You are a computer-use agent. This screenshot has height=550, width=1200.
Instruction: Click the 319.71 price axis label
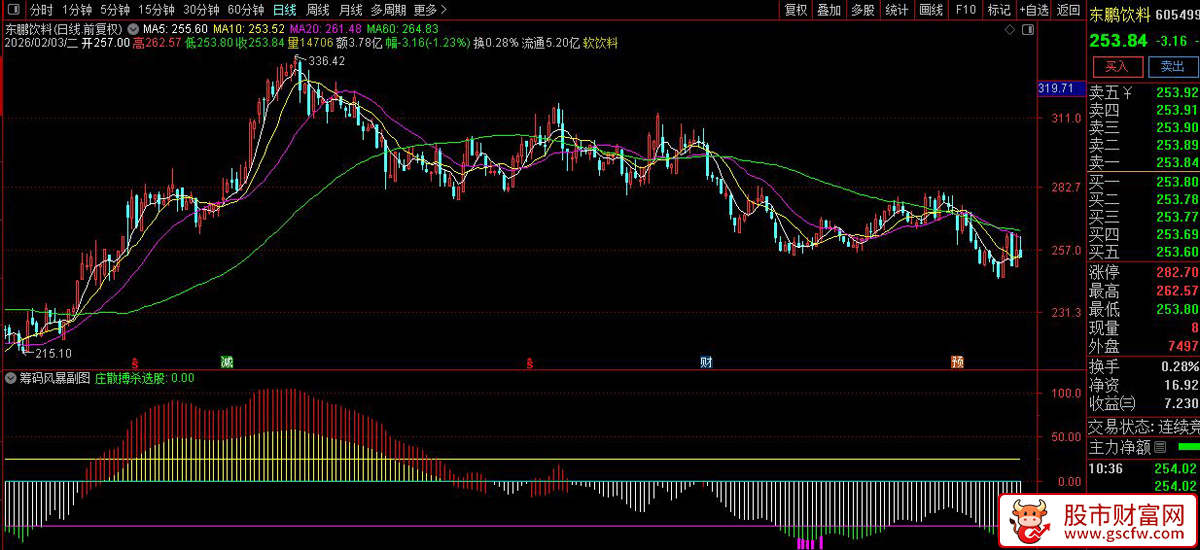coord(1056,89)
